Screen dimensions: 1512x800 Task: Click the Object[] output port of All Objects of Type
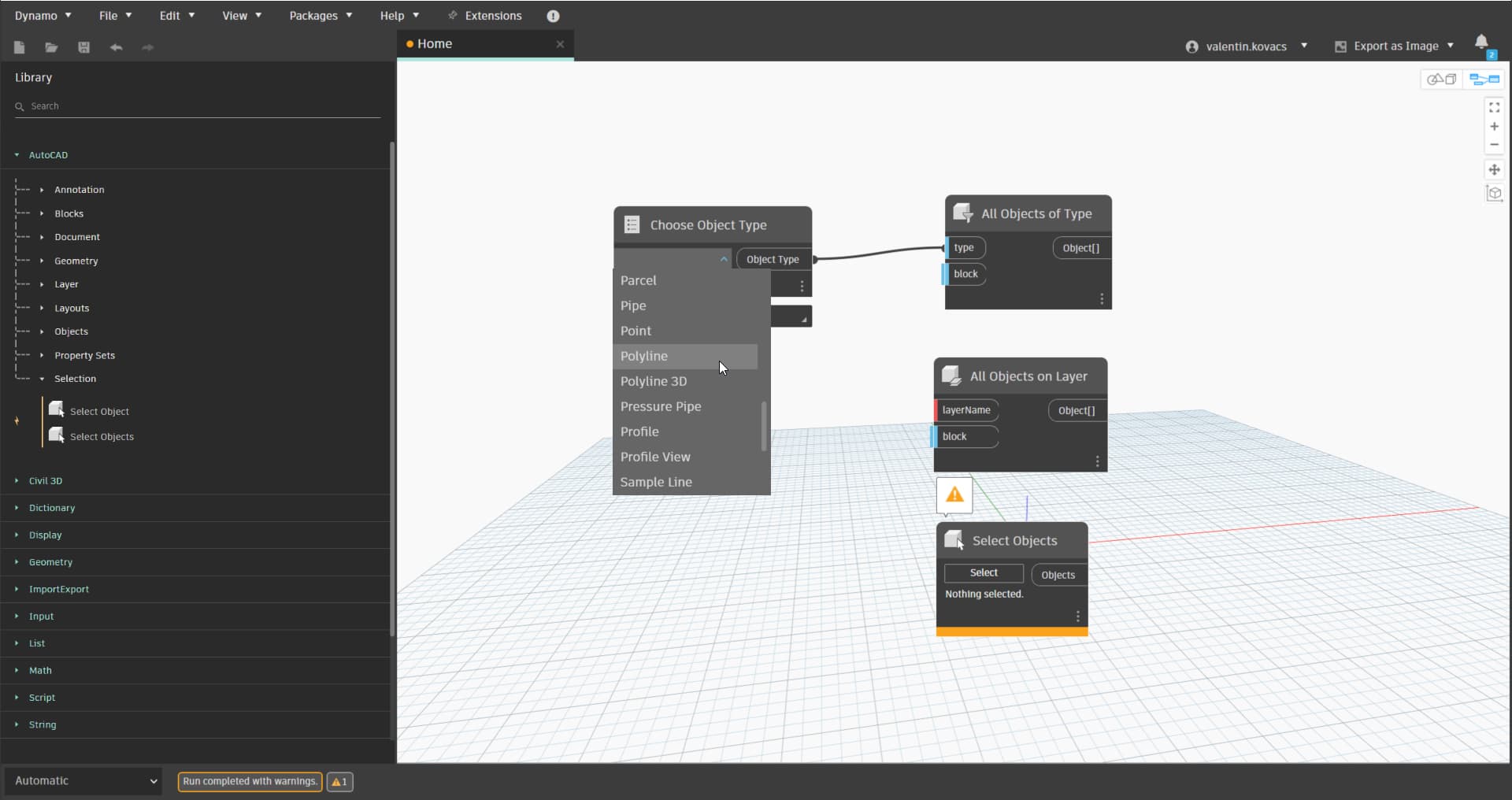[x=1081, y=248]
